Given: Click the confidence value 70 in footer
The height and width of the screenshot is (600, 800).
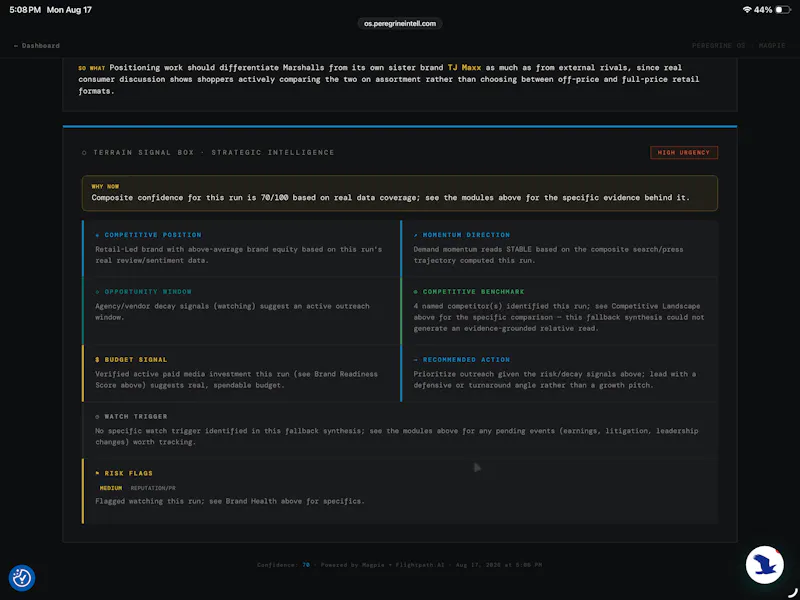Looking at the screenshot, I should pos(306,565).
